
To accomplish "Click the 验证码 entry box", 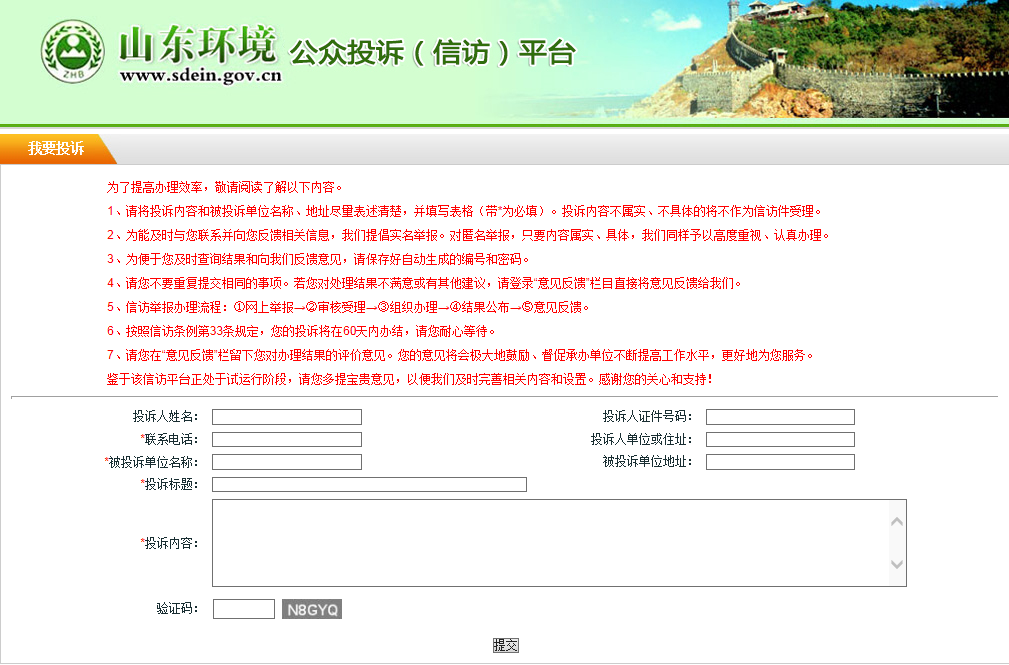I will point(243,609).
